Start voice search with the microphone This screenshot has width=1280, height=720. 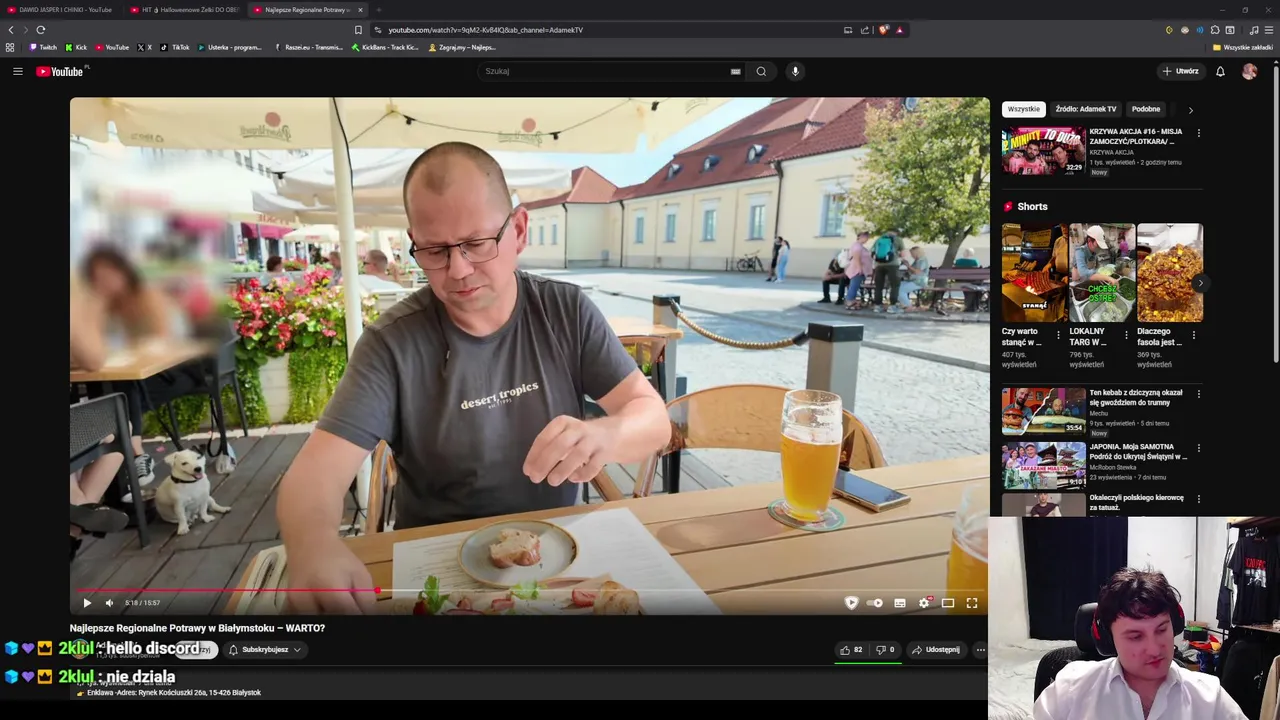point(795,71)
